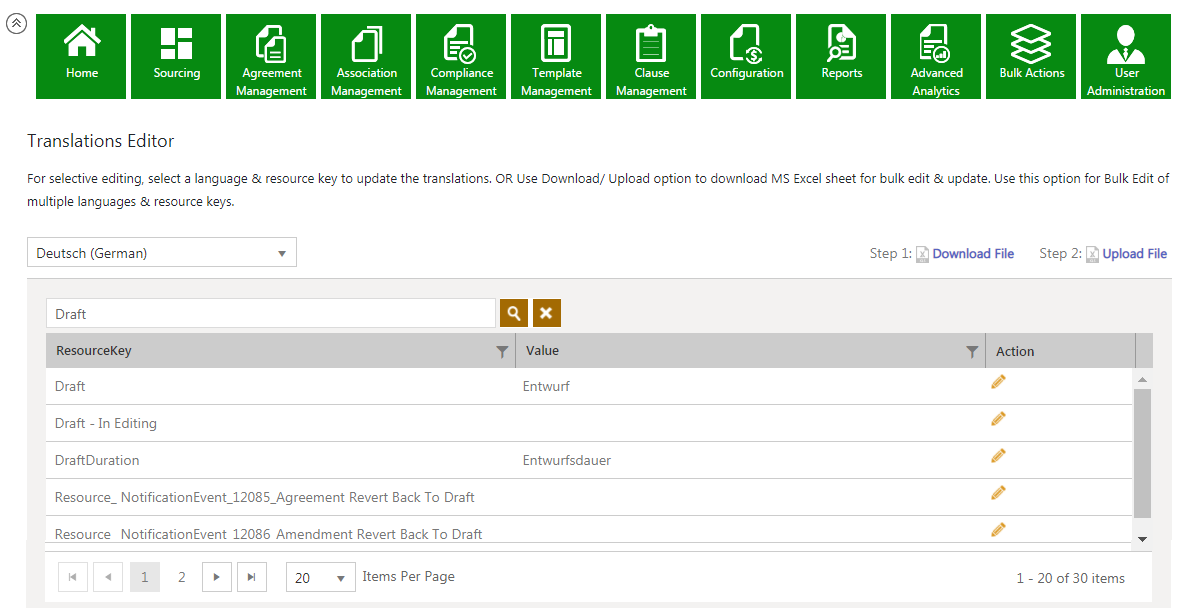Image resolution: width=1182 pixels, height=608 pixels.
Task: Open the Sourcing module icon
Action: (x=176, y=56)
